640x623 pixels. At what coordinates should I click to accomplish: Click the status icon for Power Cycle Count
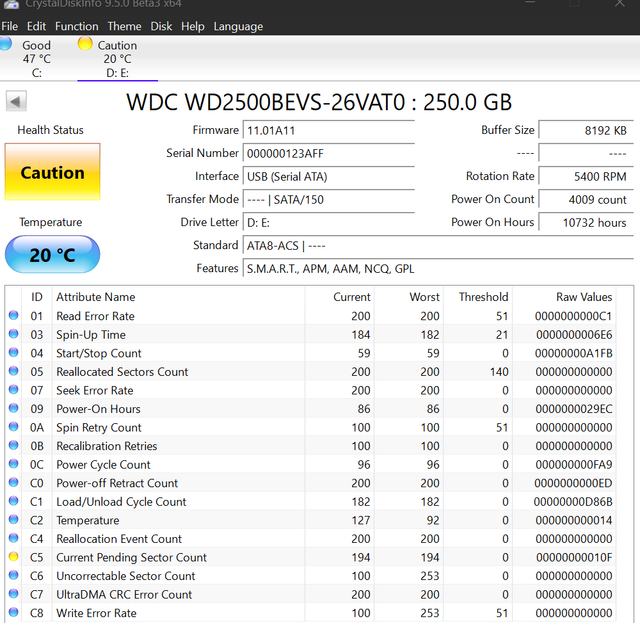(x=13, y=464)
